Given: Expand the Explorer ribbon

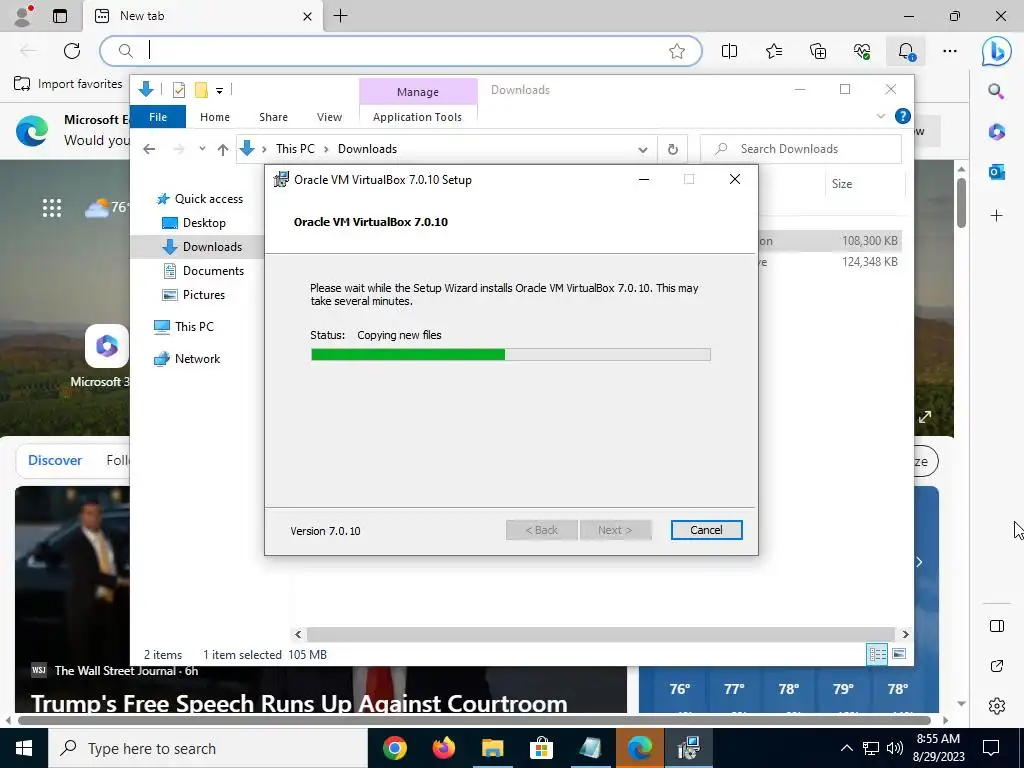Looking at the screenshot, I should pyautogui.click(x=880, y=116).
